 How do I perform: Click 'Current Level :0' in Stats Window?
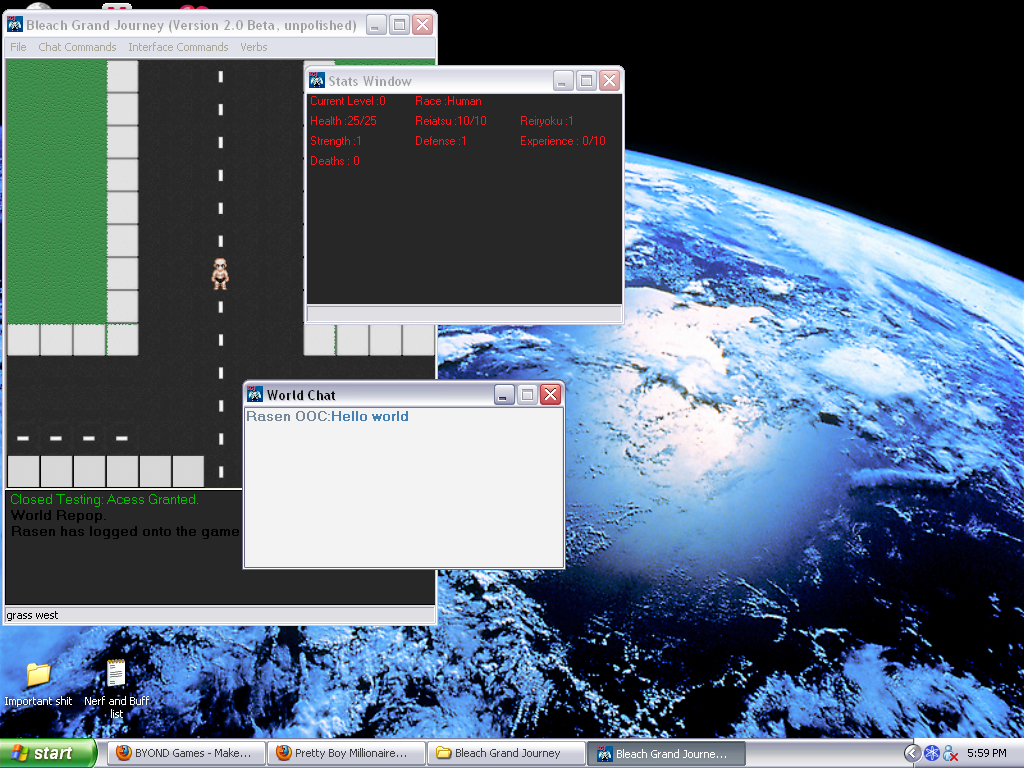point(347,101)
